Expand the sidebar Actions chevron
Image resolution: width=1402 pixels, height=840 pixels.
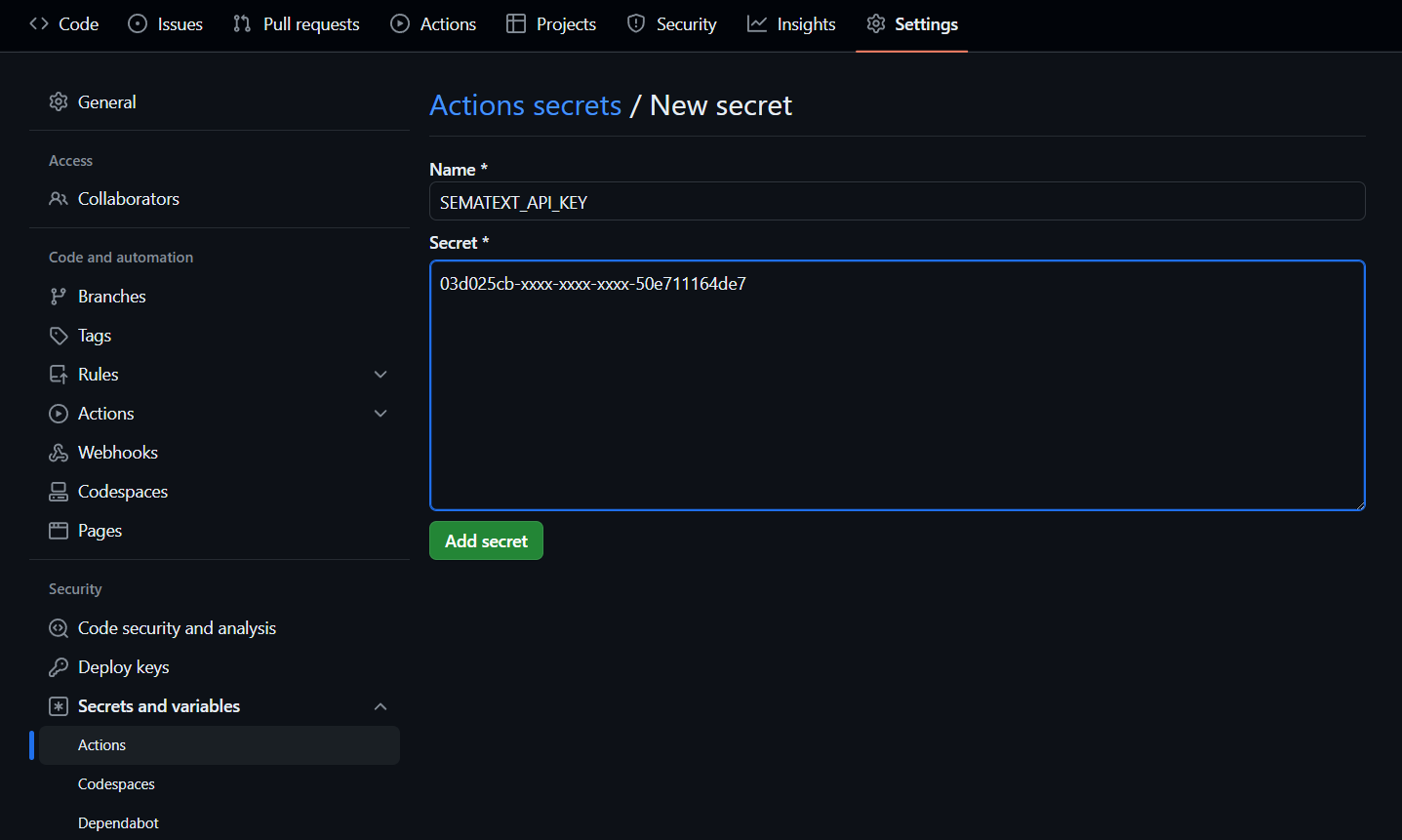click(x=381, y=414)
